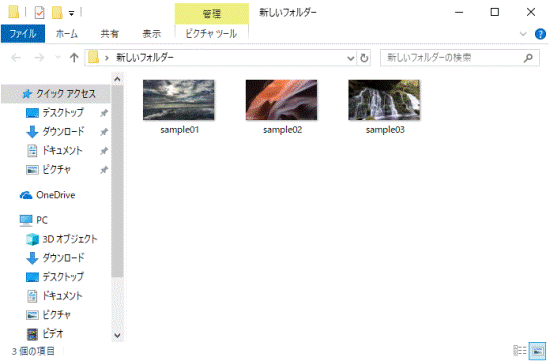550x361 pixels.
Task: Click the pin icon beside pinned デスクトップ
Action: (x=104, y=113)
